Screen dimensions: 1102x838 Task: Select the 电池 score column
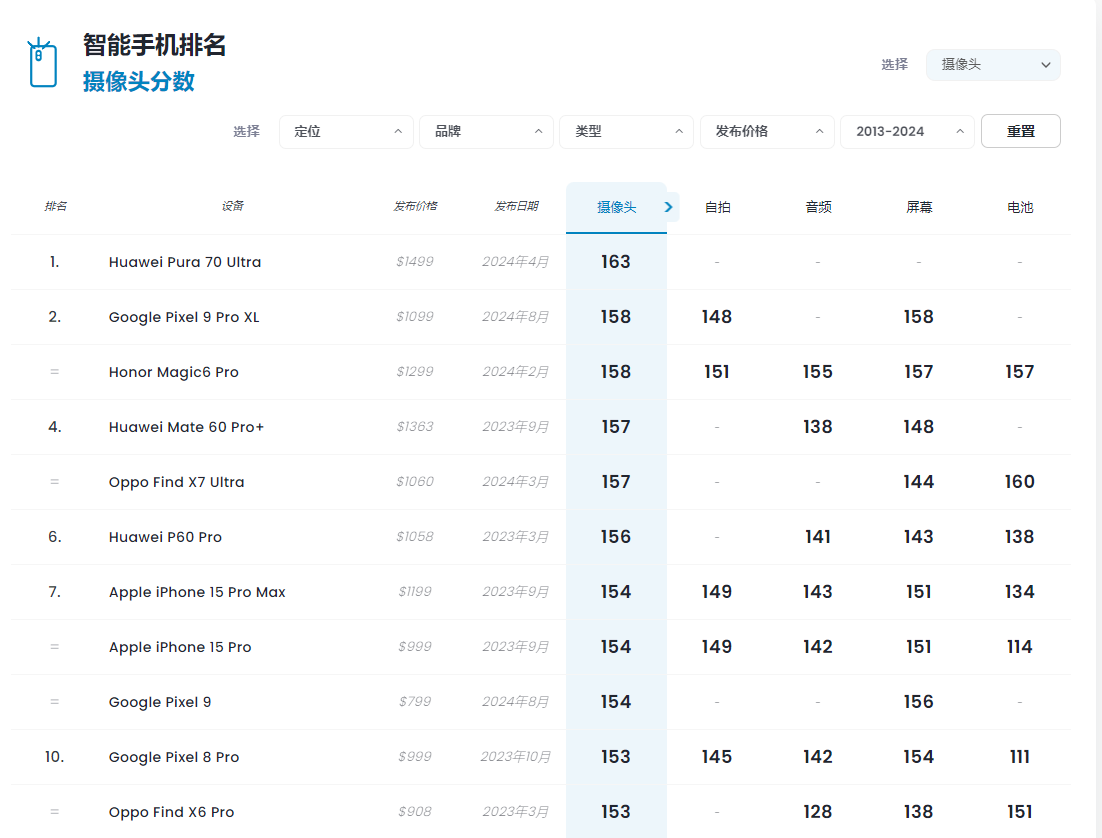pos(1019,208)
